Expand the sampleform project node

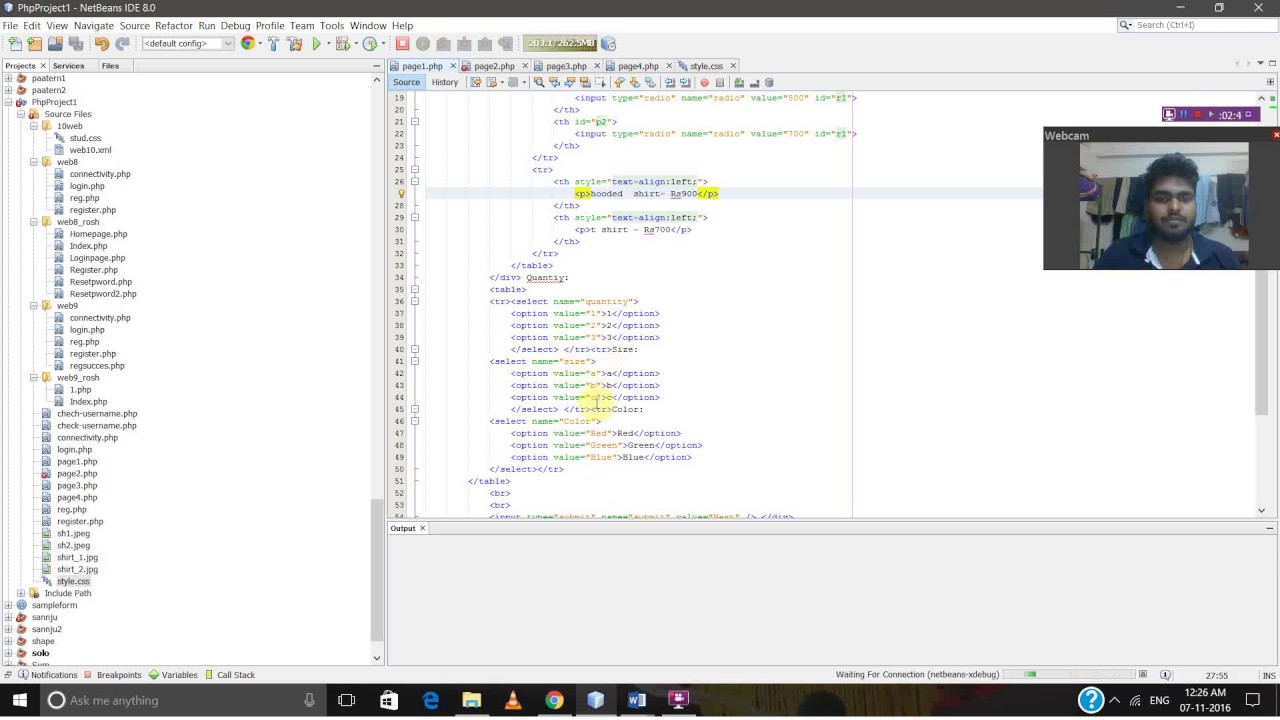pos(8,605)
